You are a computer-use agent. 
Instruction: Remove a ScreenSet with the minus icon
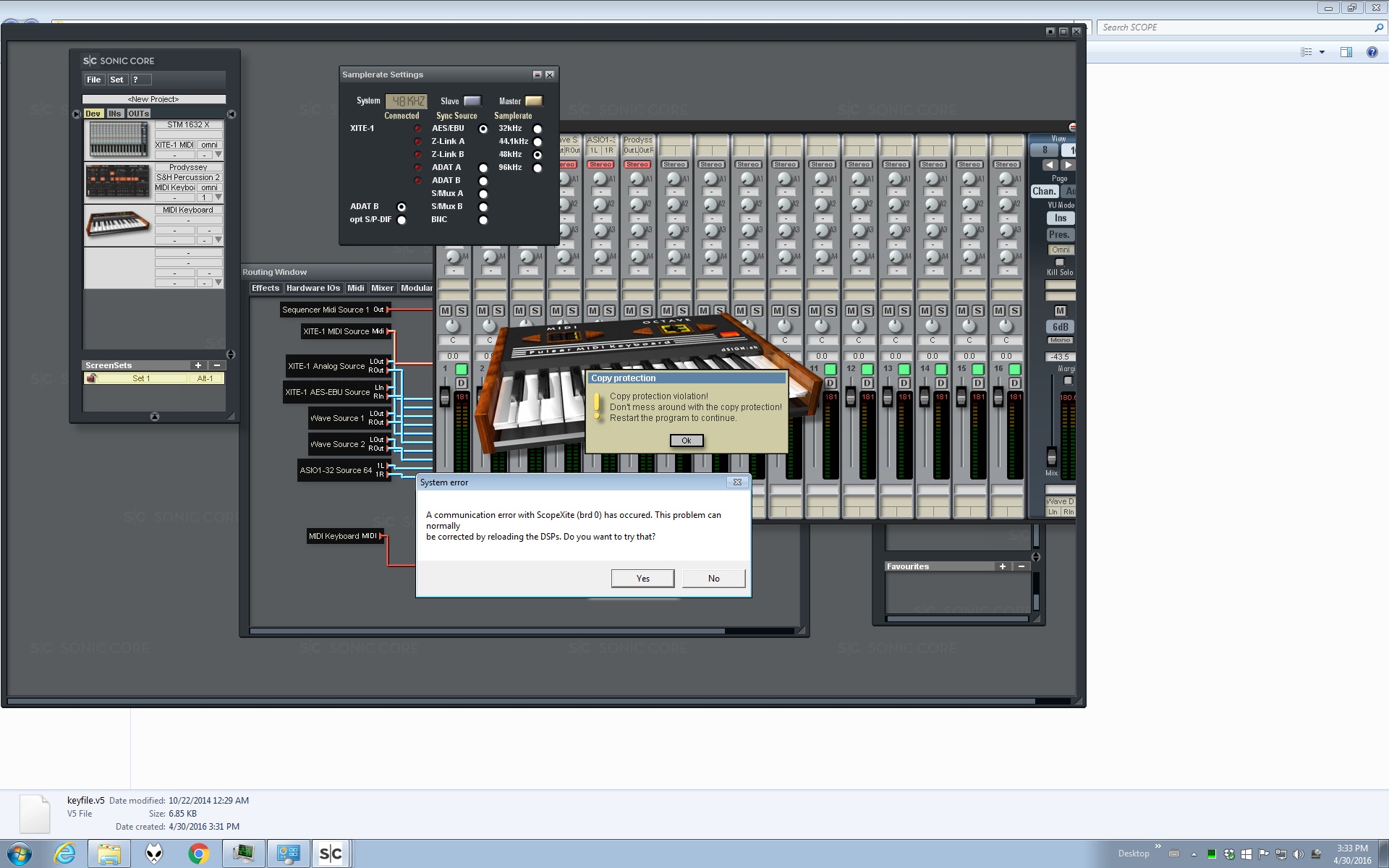pos(216,365)
